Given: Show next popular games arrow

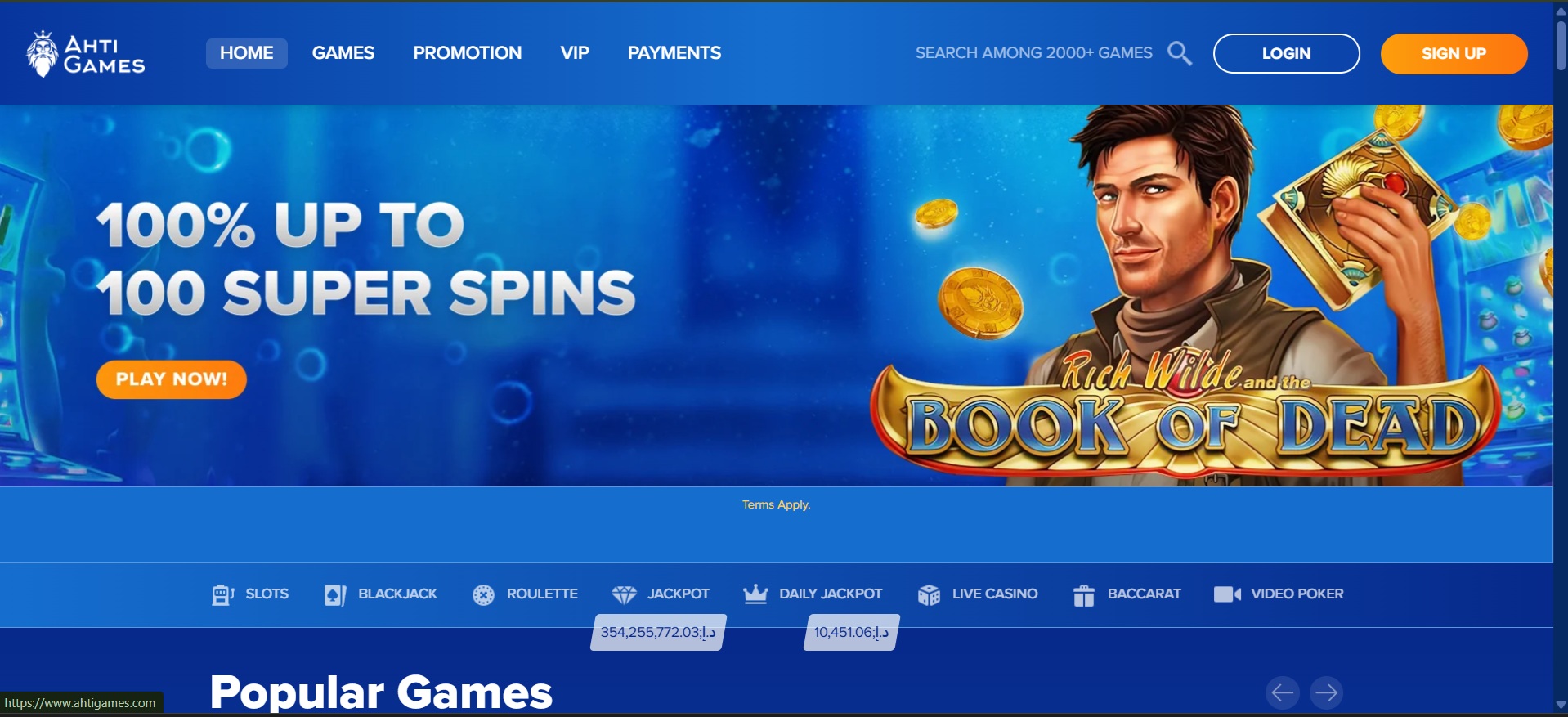Looking at the screenshot, I should click(x=1326, y=692).
